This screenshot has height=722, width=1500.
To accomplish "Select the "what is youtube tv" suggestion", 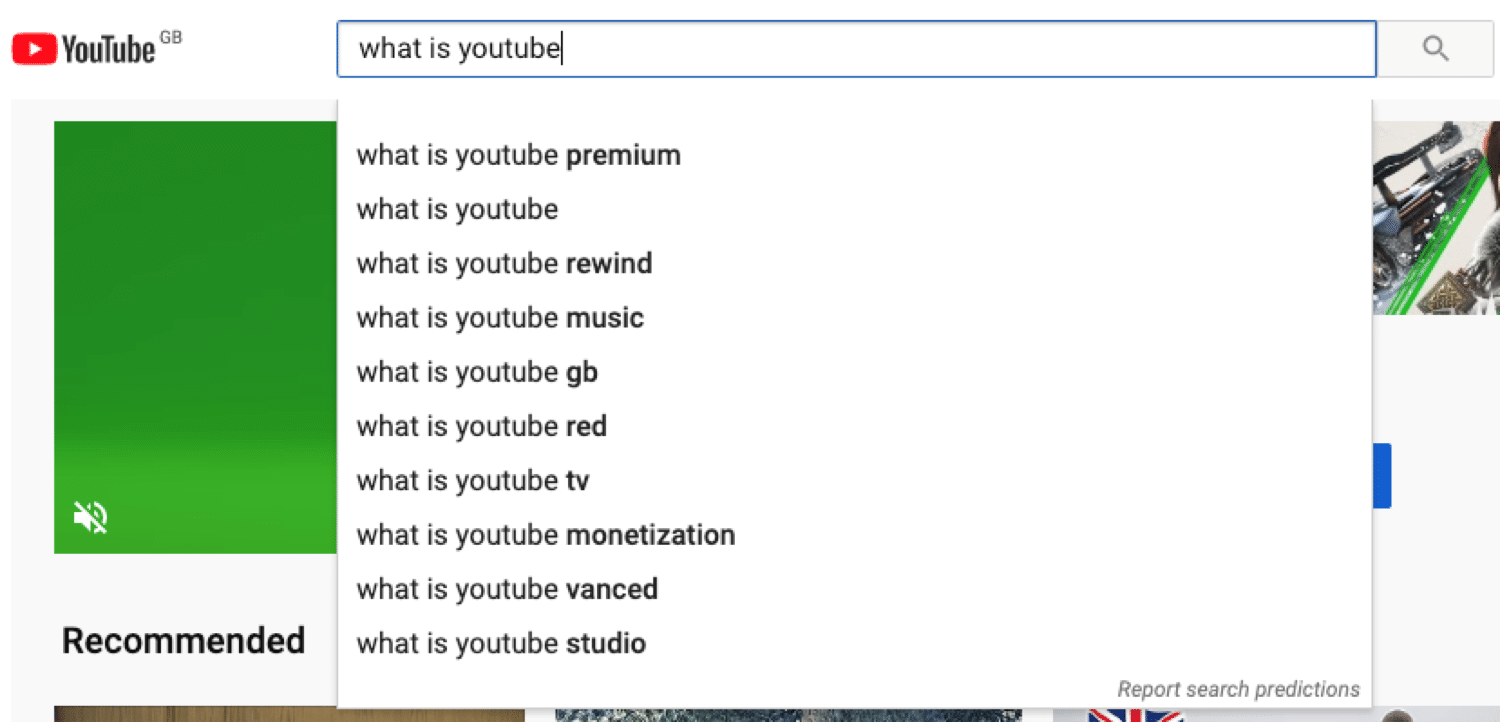I will 473,480.
